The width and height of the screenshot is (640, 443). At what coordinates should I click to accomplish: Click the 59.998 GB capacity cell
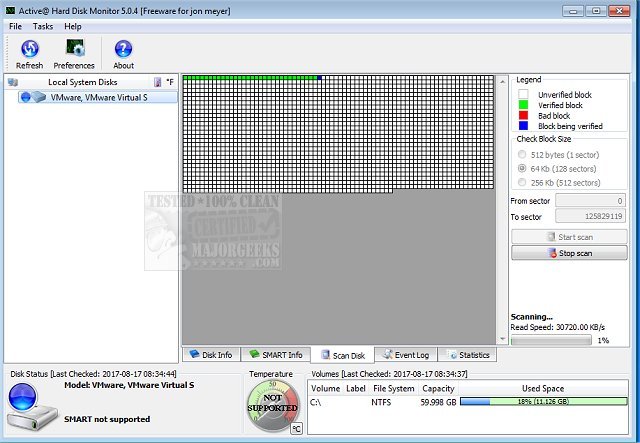[x=438, y=402]
